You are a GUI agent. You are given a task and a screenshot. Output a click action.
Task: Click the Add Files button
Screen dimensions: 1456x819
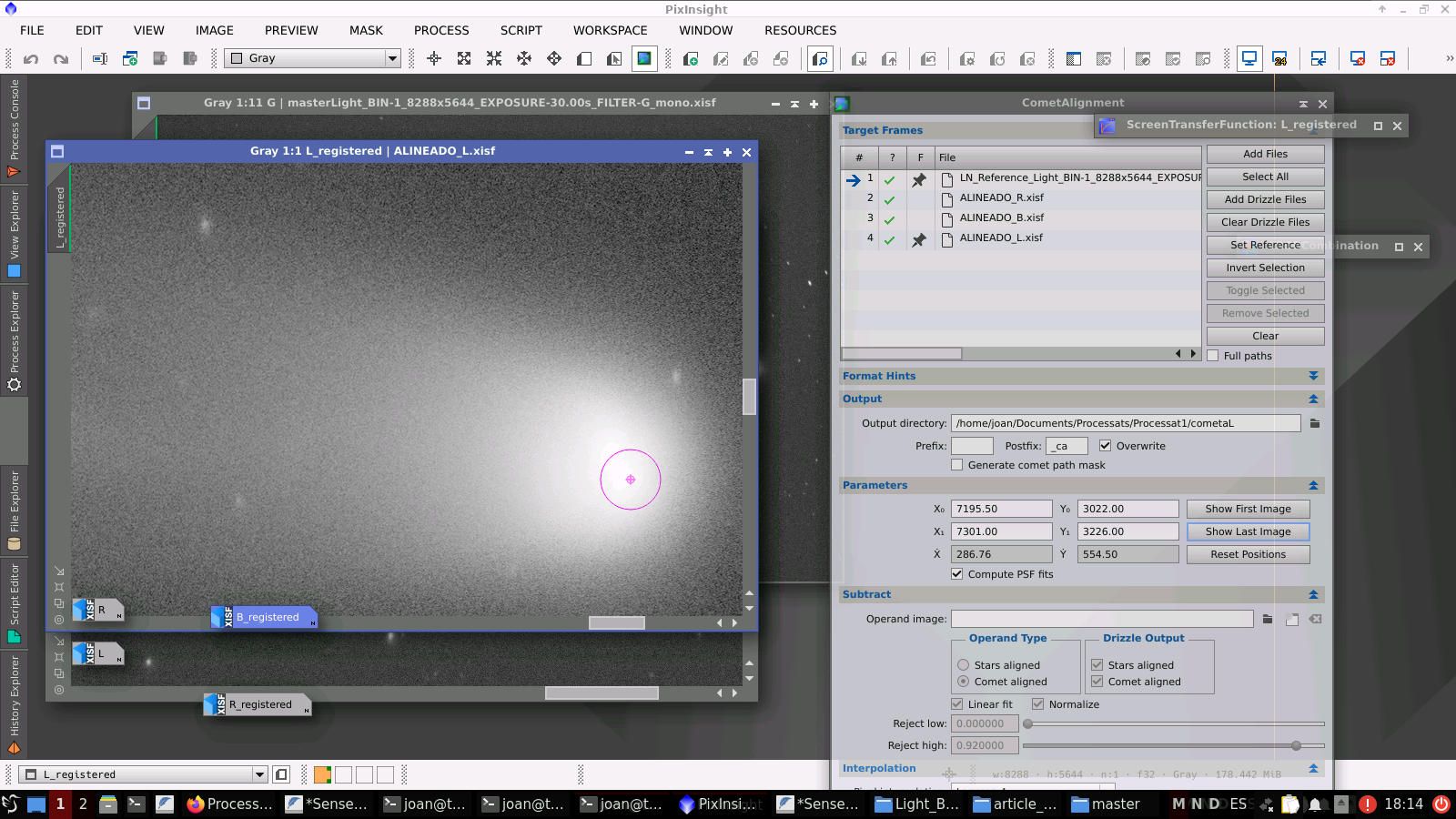tap(1265, 154)
